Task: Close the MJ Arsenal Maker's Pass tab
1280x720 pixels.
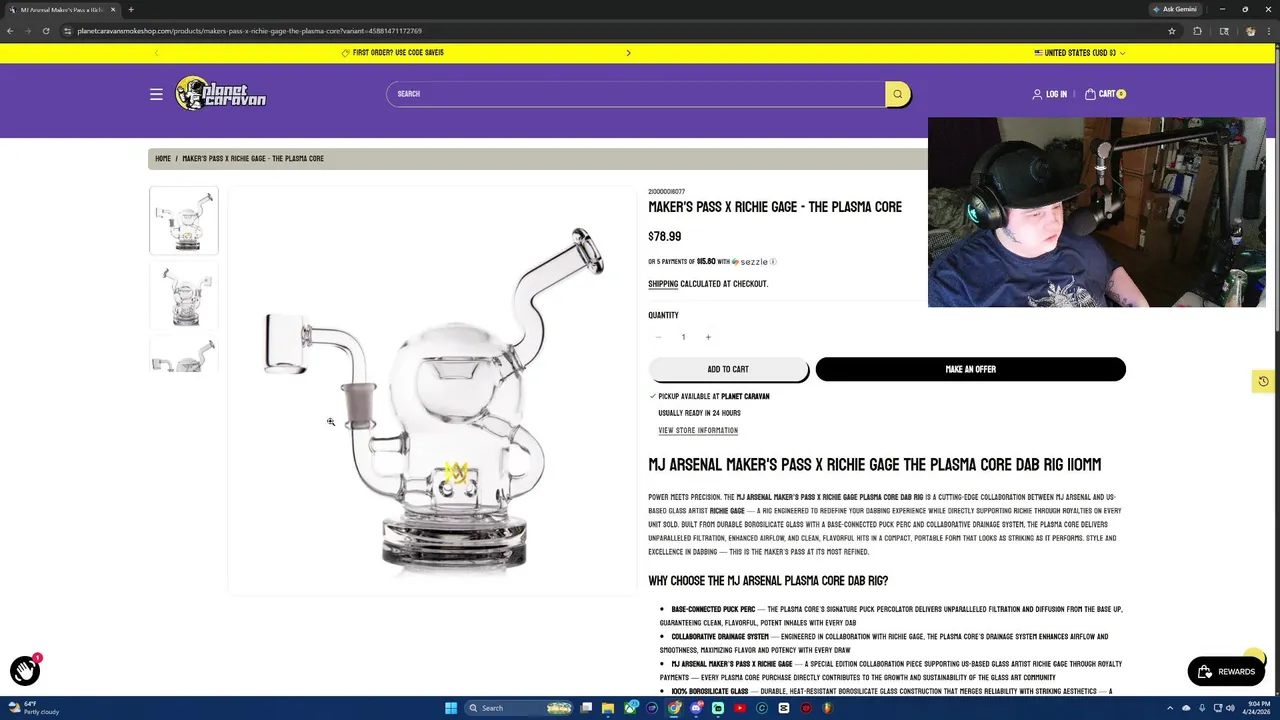Action: pyautogui.click(x=113, y=10)
